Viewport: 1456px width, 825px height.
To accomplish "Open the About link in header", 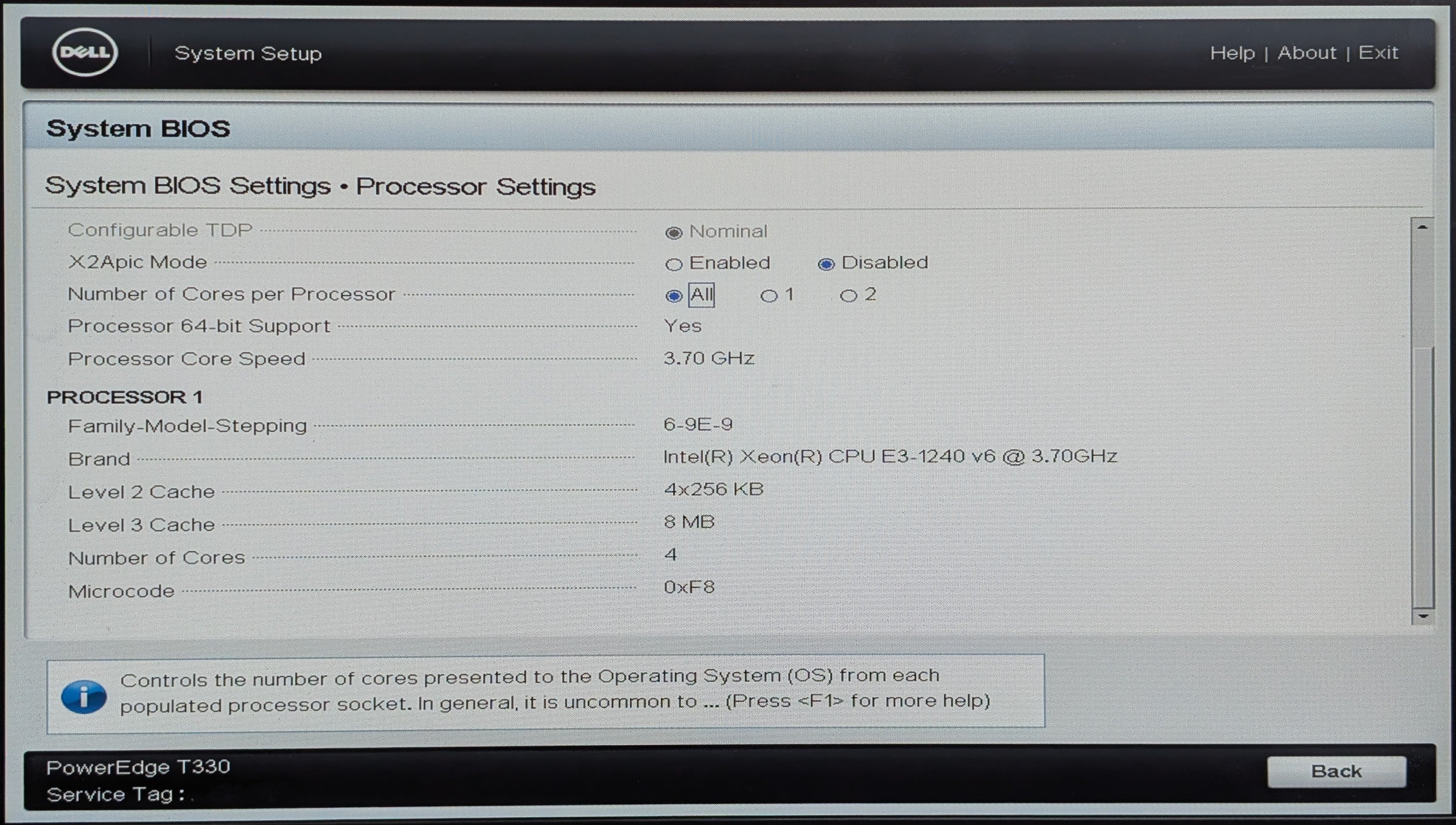I will (1307, 53).
